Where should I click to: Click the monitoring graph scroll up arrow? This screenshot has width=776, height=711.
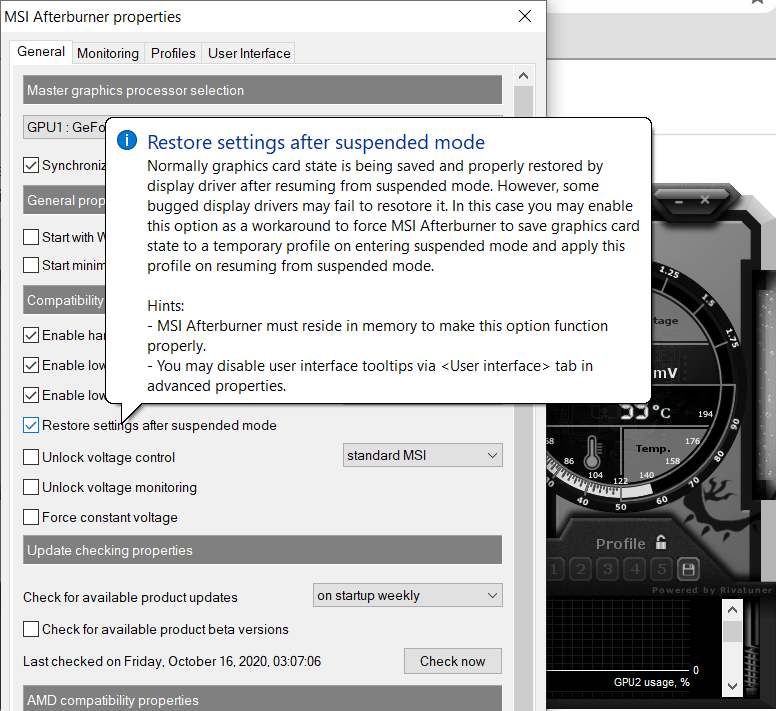coord(732,610)
